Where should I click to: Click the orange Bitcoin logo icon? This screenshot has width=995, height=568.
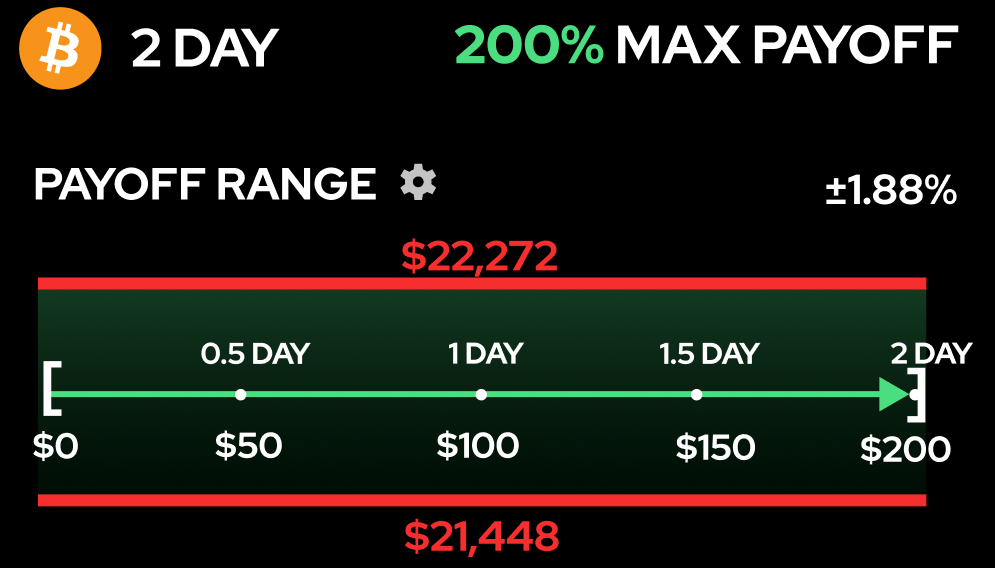[x=61, y=47]
